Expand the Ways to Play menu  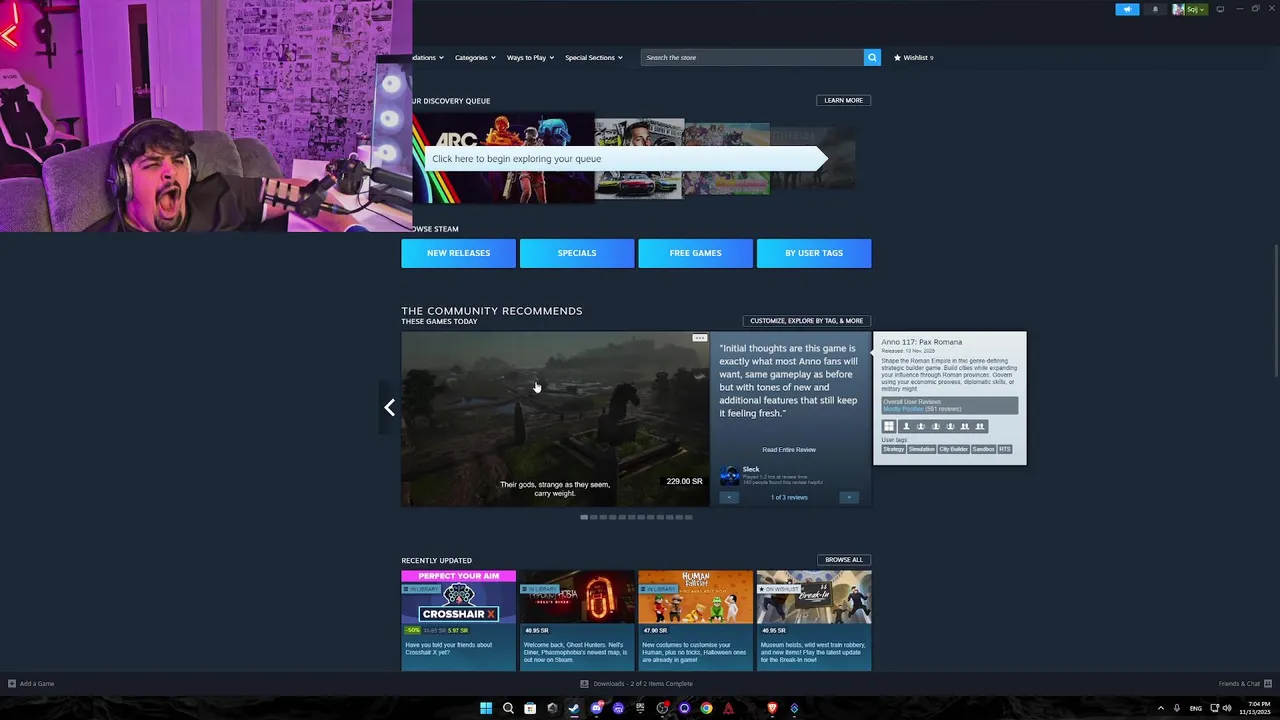pos(530,57)
